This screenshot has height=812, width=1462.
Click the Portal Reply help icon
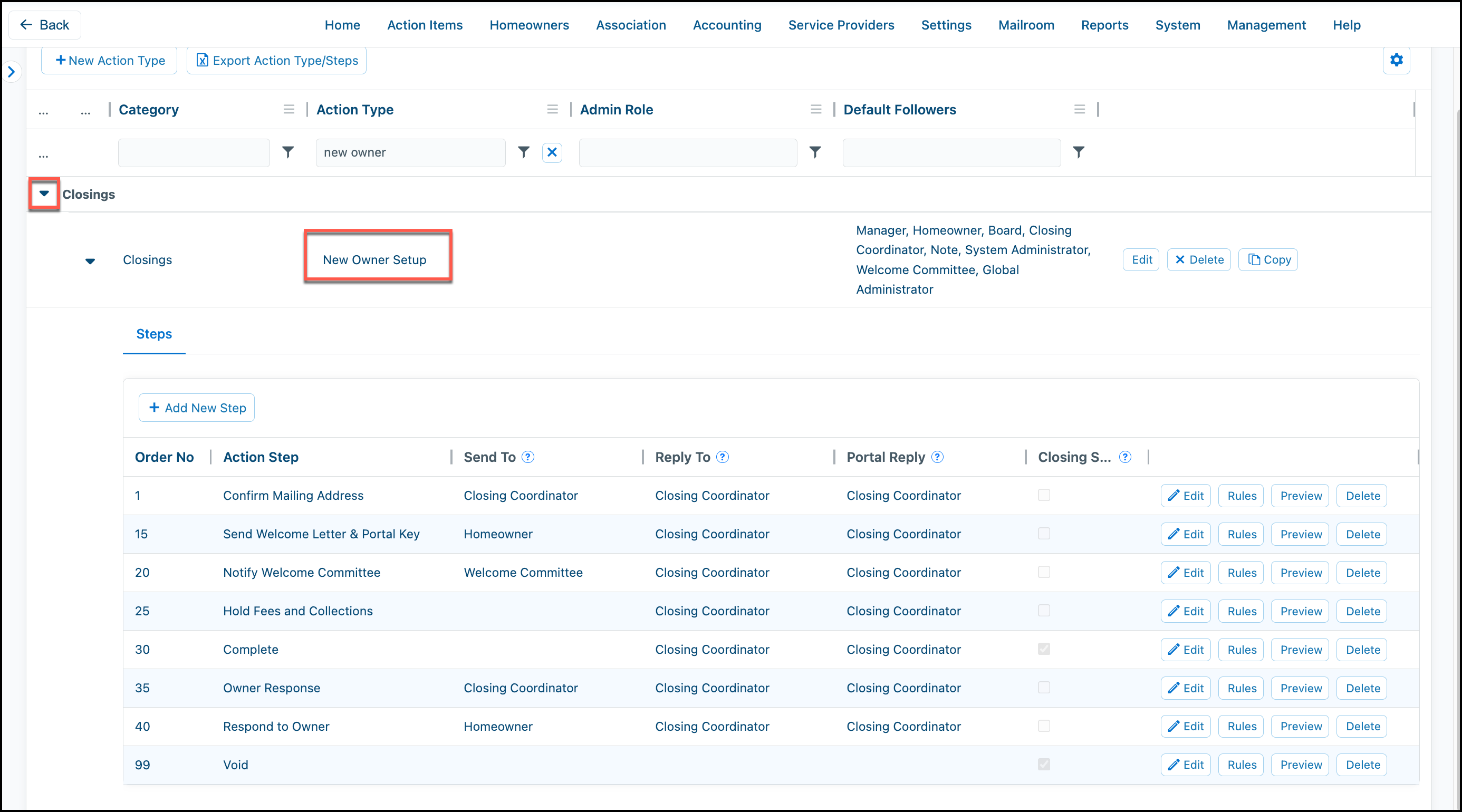coord(937,457)
